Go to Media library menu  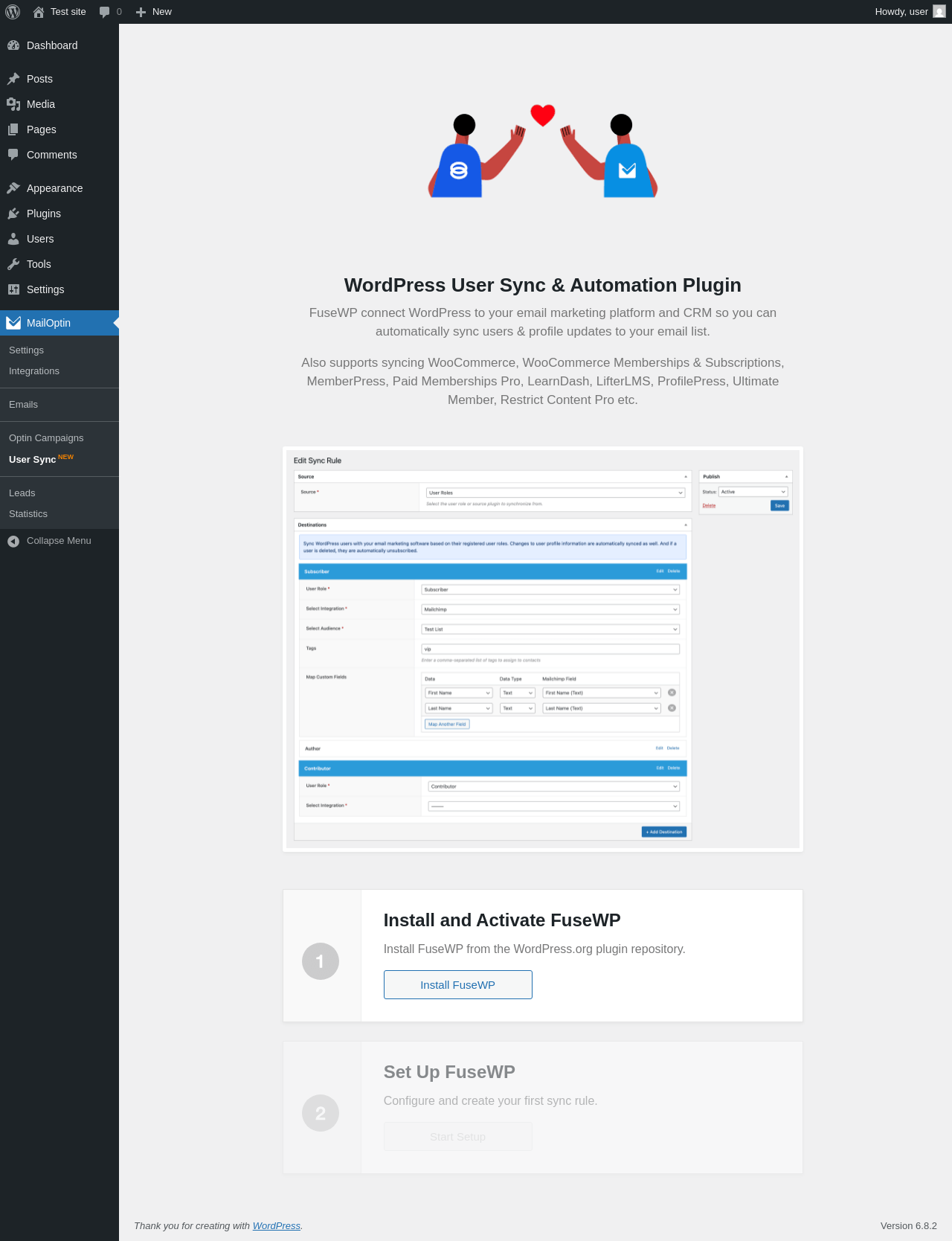tap(59, 104)
